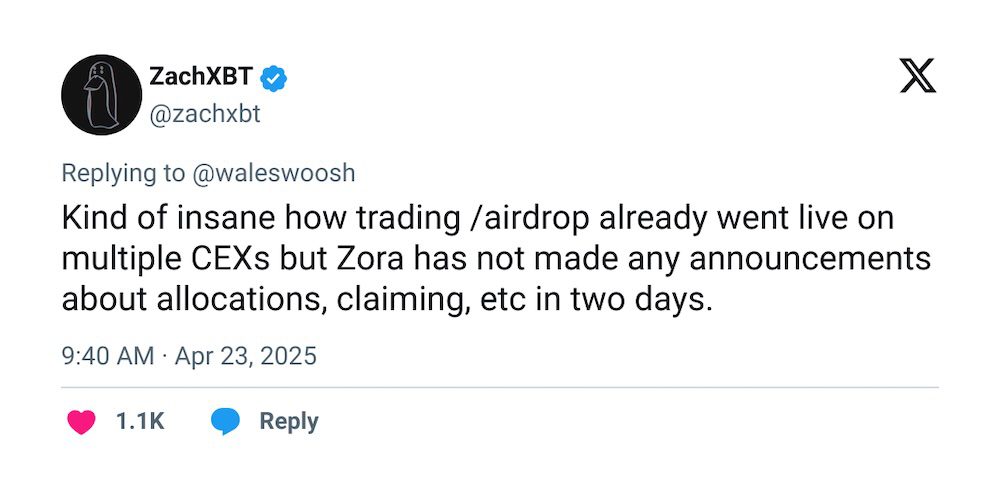Viewport: 1000px width, 490px height.
Task: Click the 1.1K likes count
Action: (140, 422)
